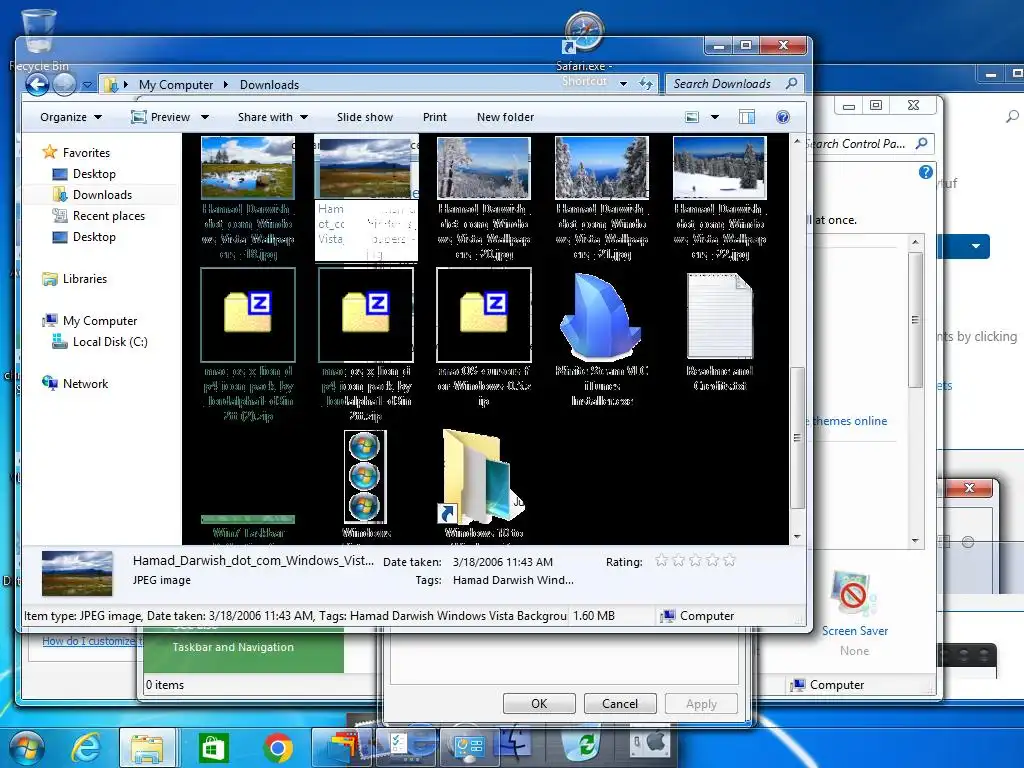Select the Windows 0.3.zip archive

tap(484, 315)
